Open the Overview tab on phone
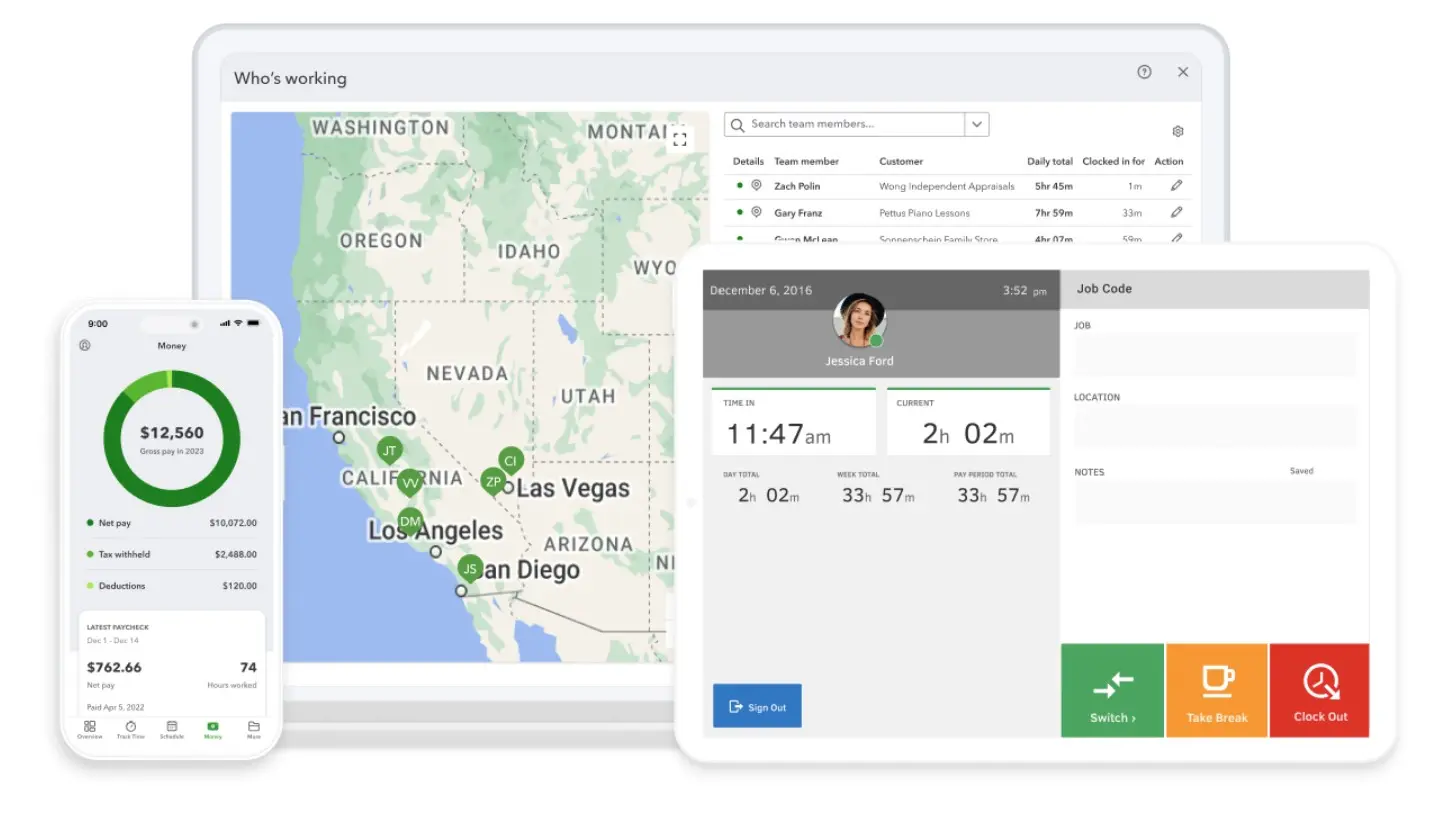This screenshot has width=1434, height=822. tap(90, 729)
